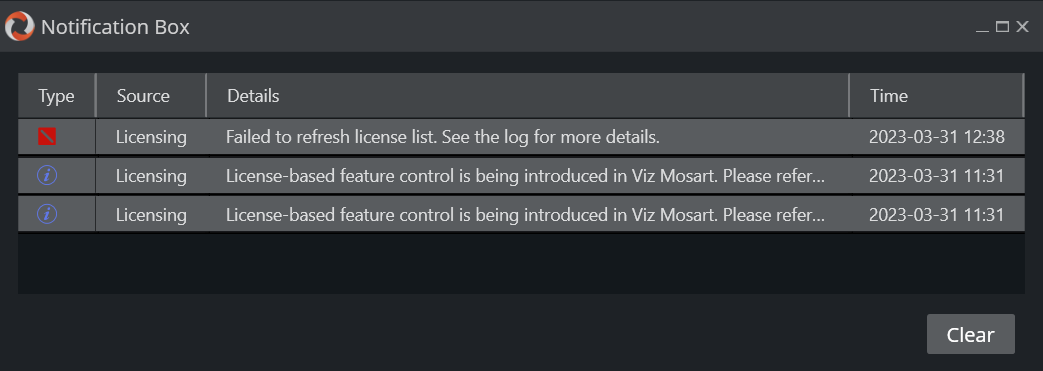
Task: Click Licensing source in the last row
Action: [x=151, y=215]
